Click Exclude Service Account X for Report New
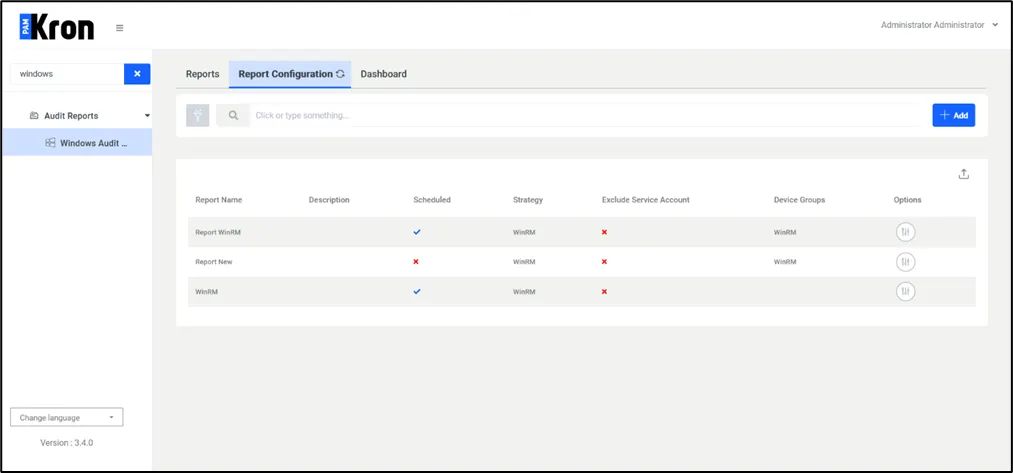Viewport: 1013px width, 473px height. pyautogui.click(x=604, y=262)
